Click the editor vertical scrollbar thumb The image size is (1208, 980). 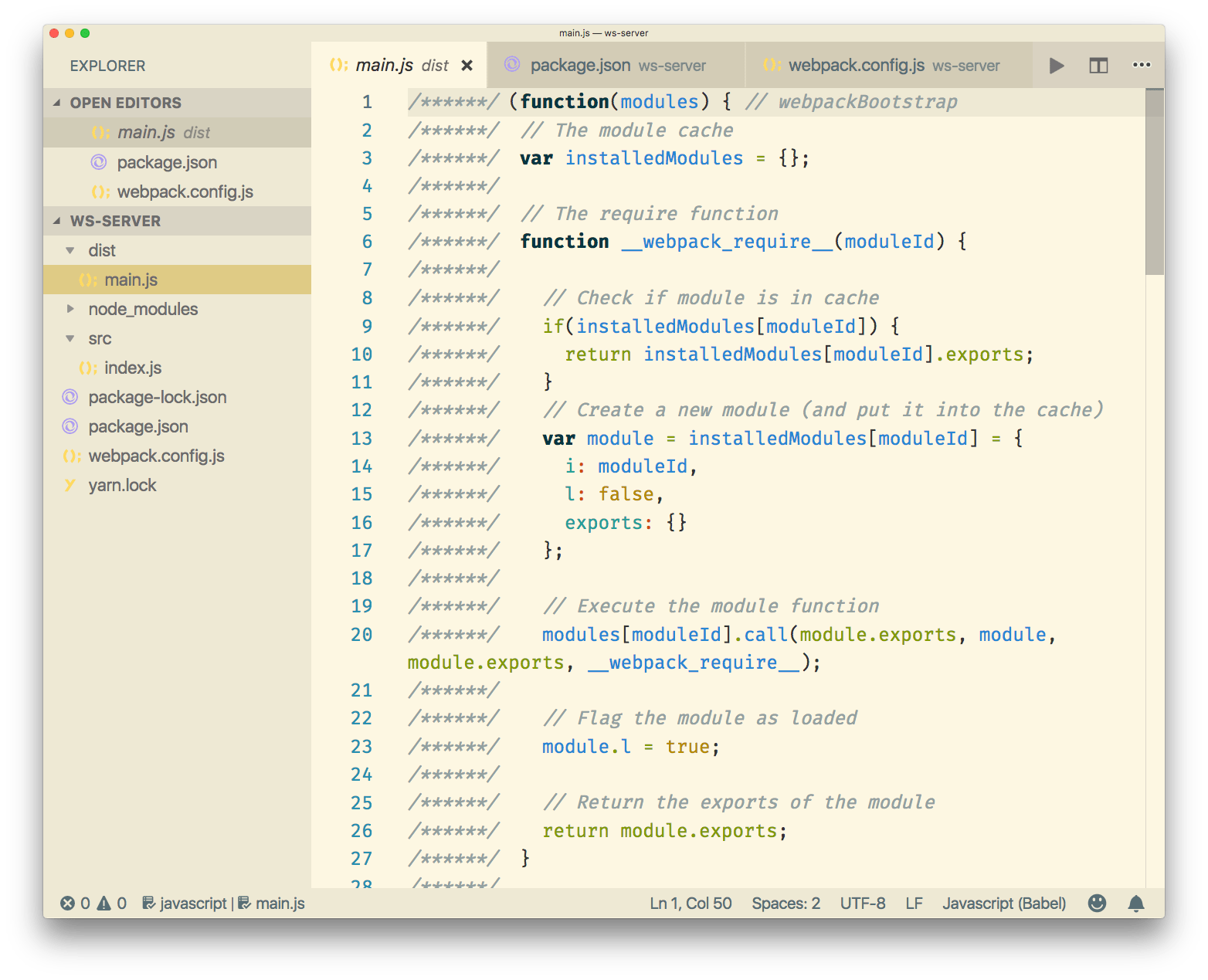coord(1154,181)
